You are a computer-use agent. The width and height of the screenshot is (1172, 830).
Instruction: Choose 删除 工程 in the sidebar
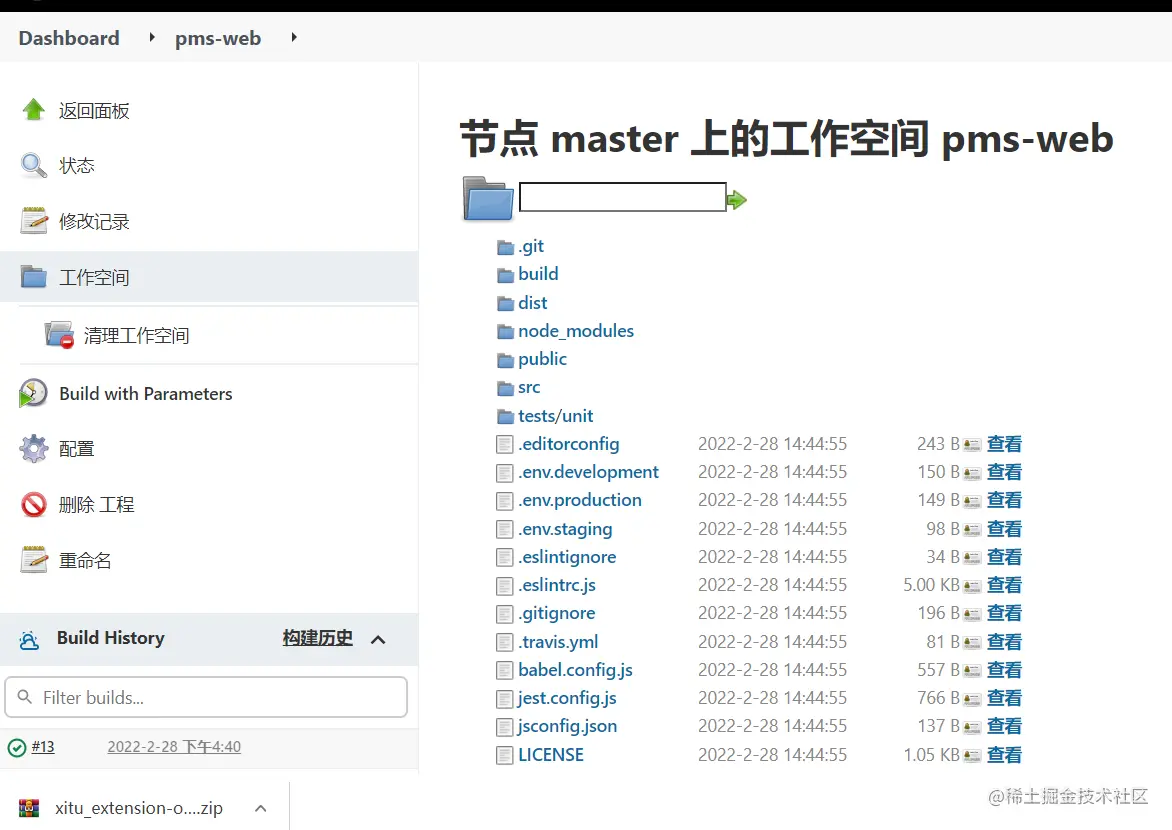[x=97, y=505]
